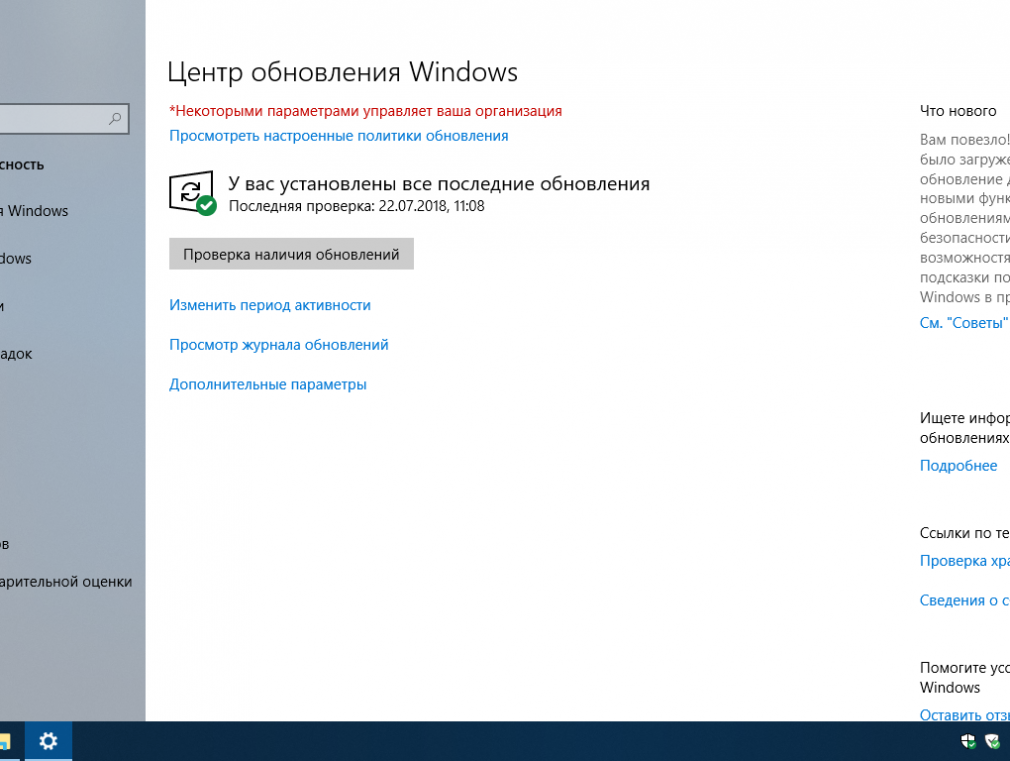Click the 'Подробнее' link
The height and width of the screenshot is (761, 1010).
tap(958, 466)
